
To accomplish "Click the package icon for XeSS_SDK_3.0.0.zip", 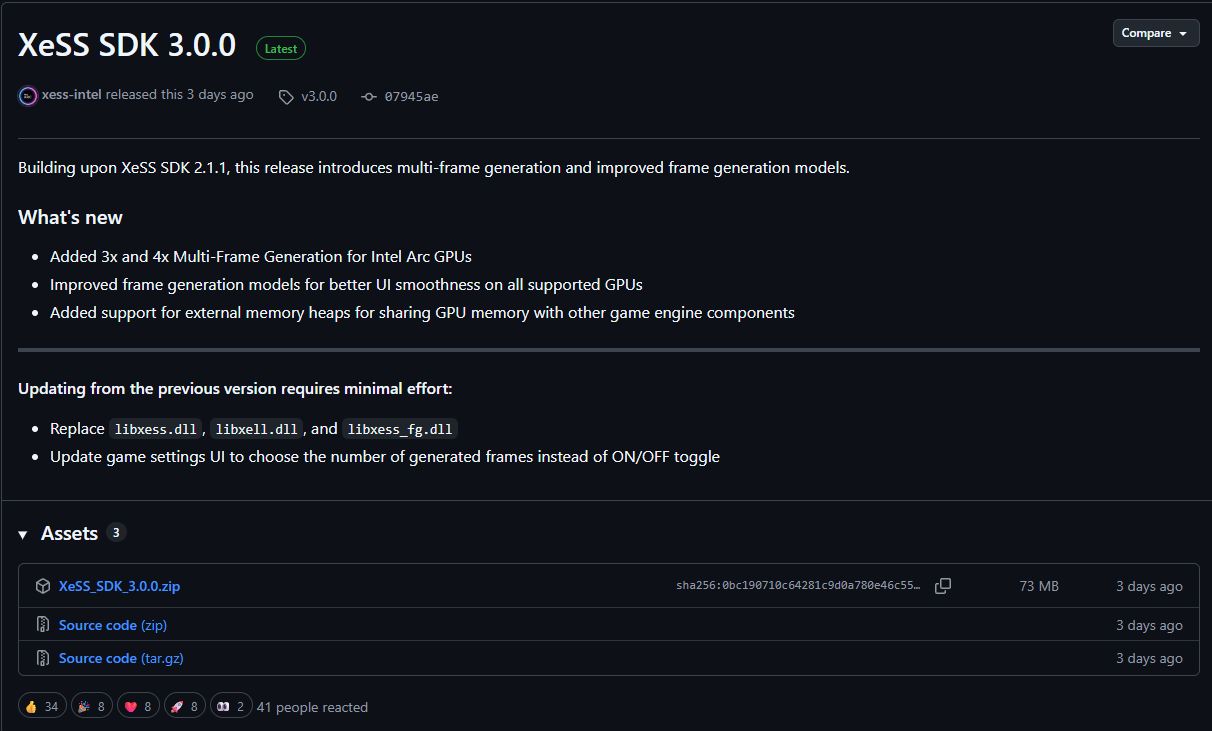I will tap(43, 586).
